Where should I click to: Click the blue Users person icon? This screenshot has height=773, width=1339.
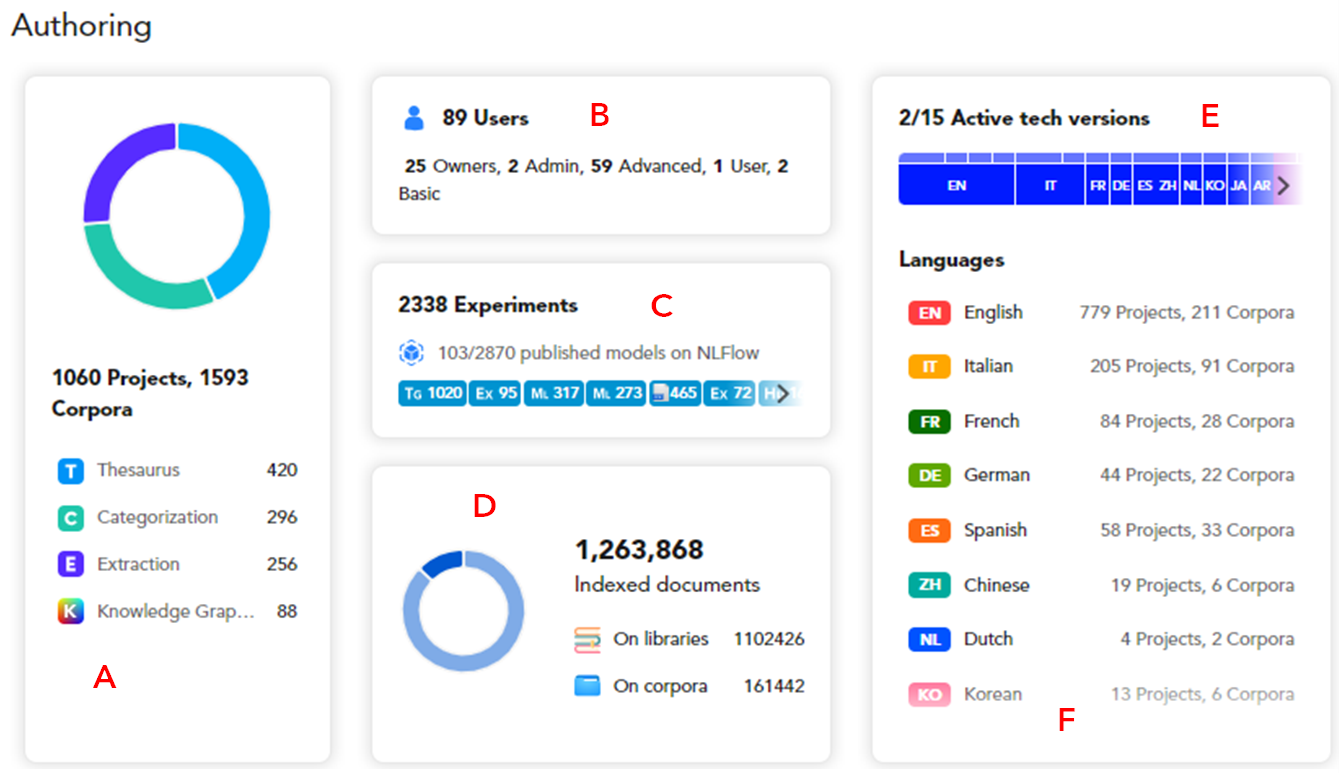coord(414,118)
